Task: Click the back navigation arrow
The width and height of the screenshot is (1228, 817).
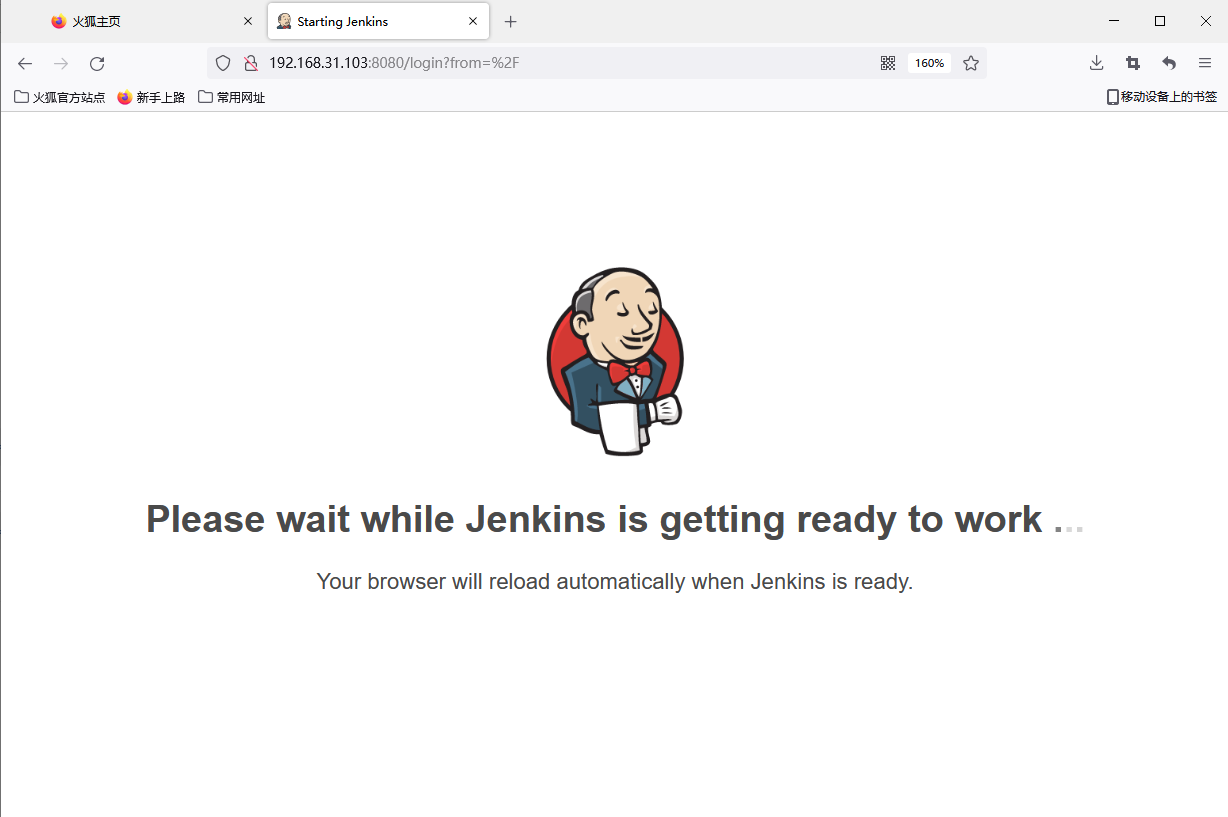Action: pos(24,62)
